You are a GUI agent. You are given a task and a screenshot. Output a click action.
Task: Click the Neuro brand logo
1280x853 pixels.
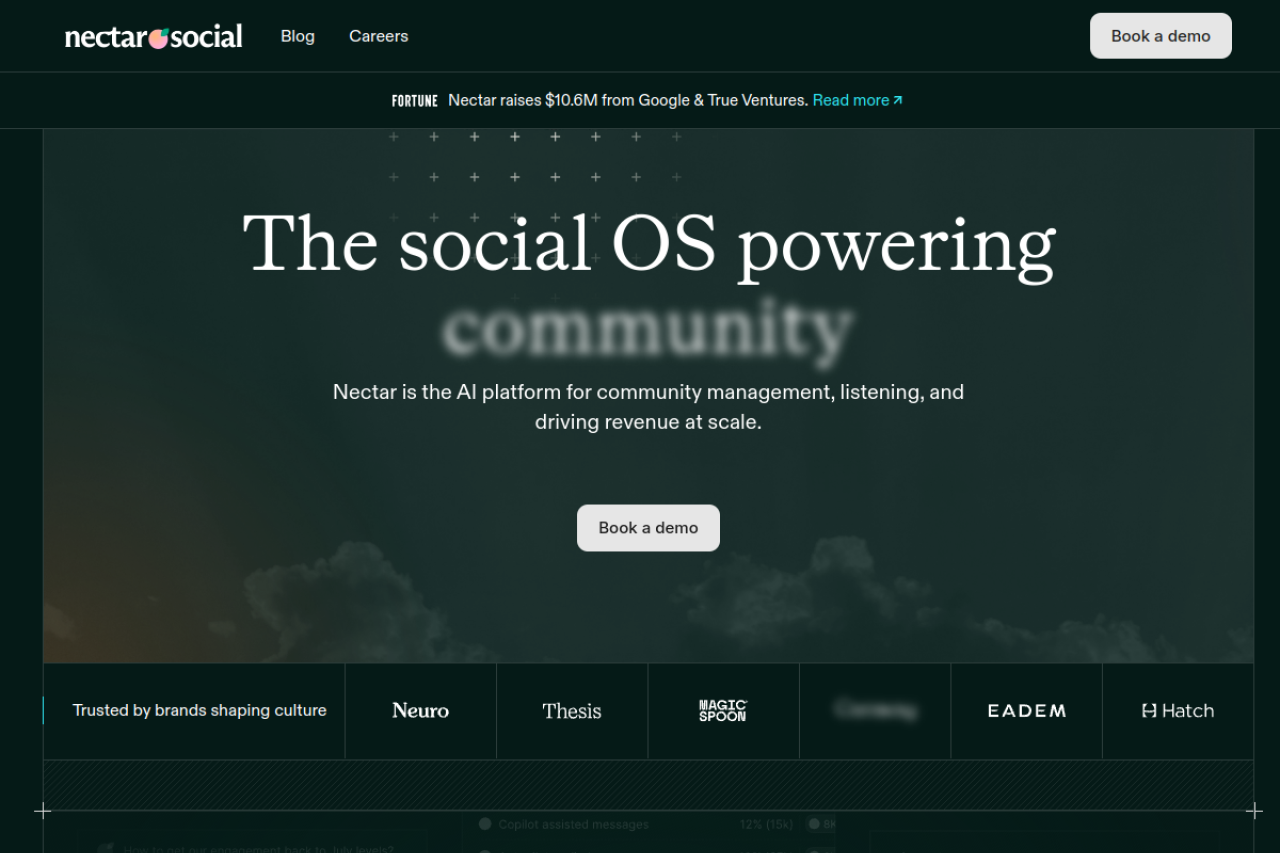click(x=420, y=711)
